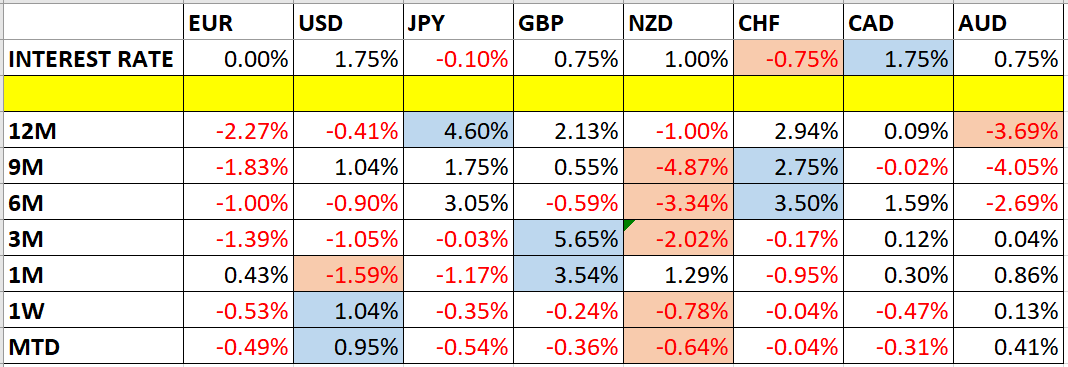Click the GBP 3M value 5.65%
The height and width of the screenshot is (367, 1068).
568,239
